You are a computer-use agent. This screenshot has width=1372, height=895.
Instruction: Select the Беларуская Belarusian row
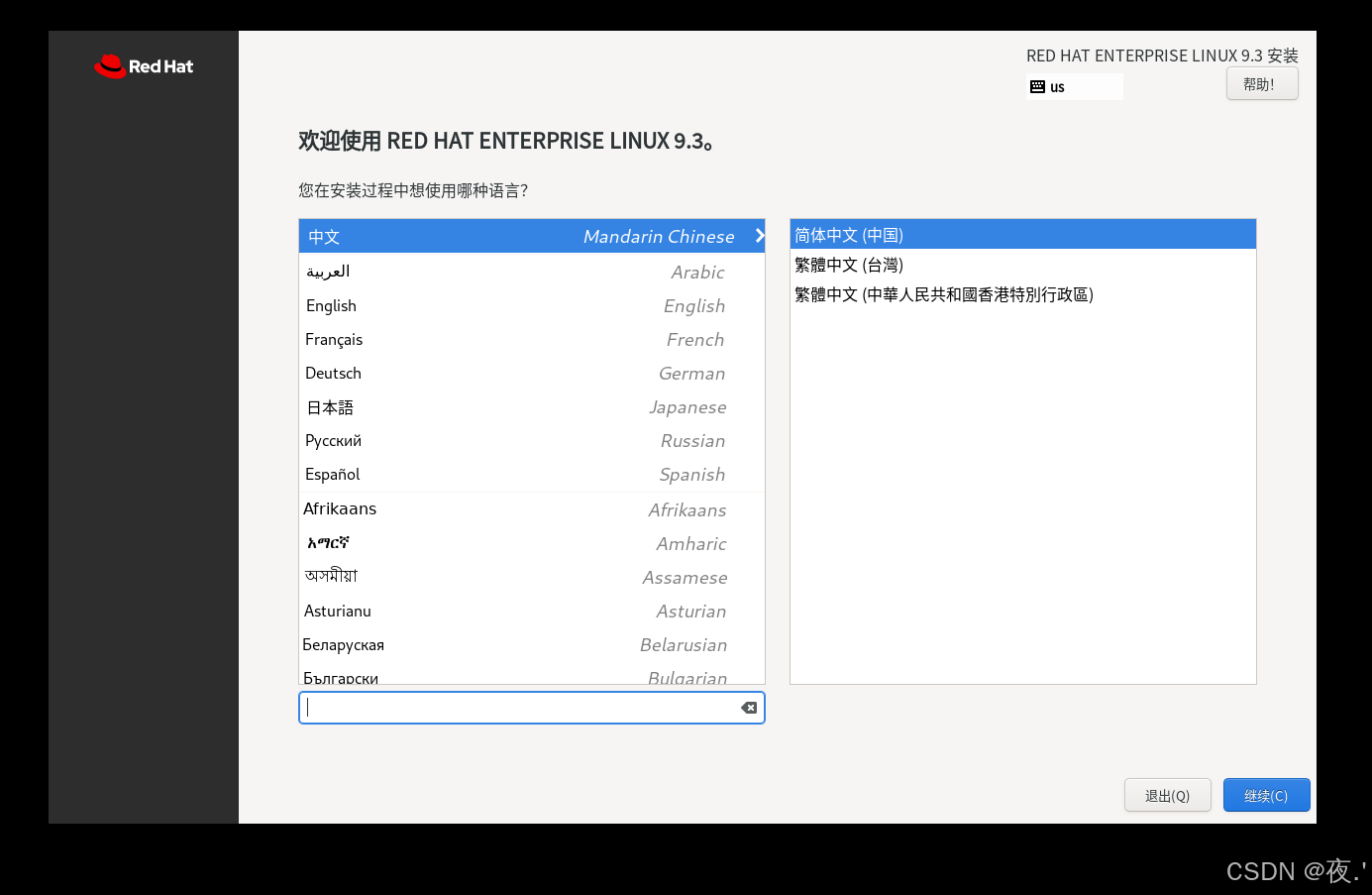point(532,644)
